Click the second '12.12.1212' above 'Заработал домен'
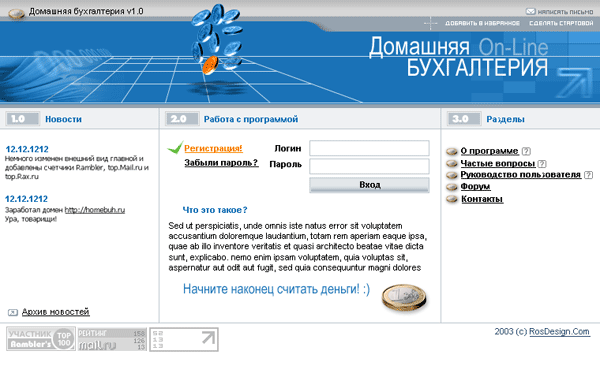Image resolution: width=600 pixels, height=377 pixels. coord(26,199)
